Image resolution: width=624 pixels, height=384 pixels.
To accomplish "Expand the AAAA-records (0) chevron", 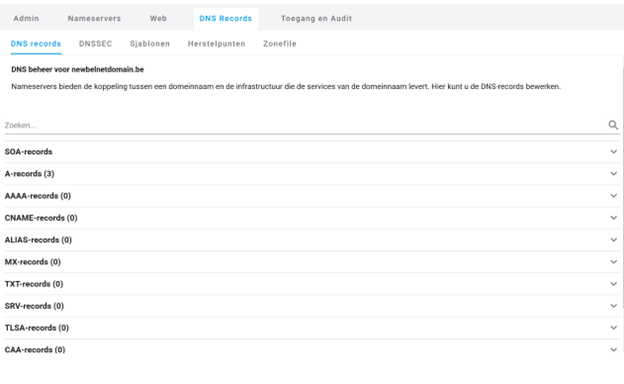I will [613, 196].
